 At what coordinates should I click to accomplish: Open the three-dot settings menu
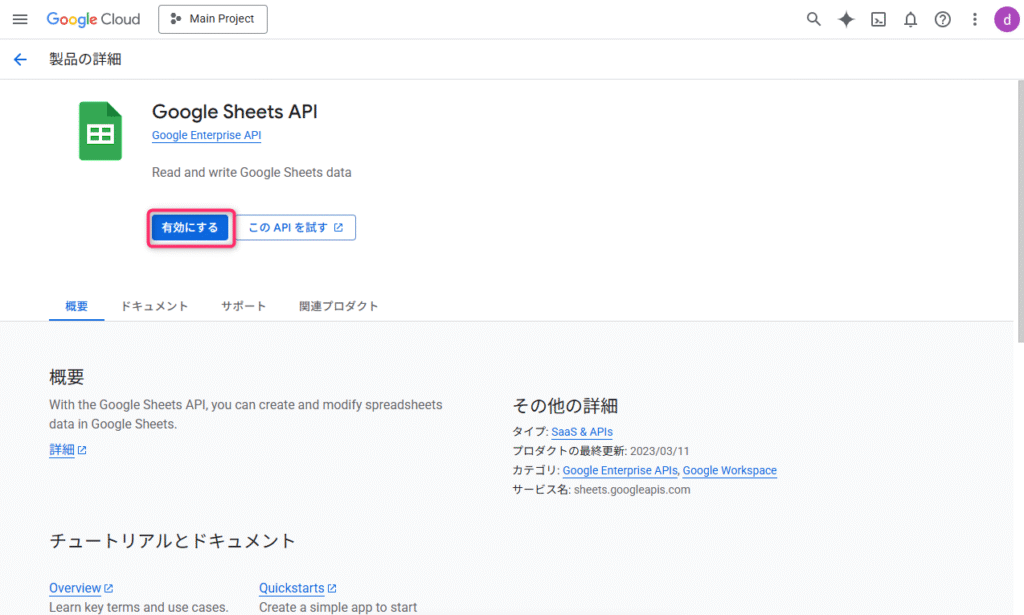974,20
